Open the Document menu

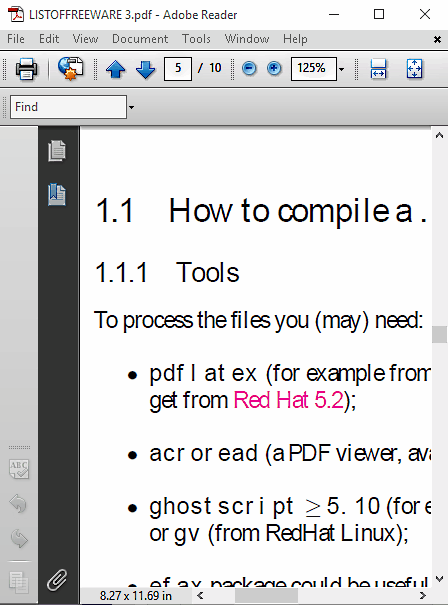click(x=140, y=39)
